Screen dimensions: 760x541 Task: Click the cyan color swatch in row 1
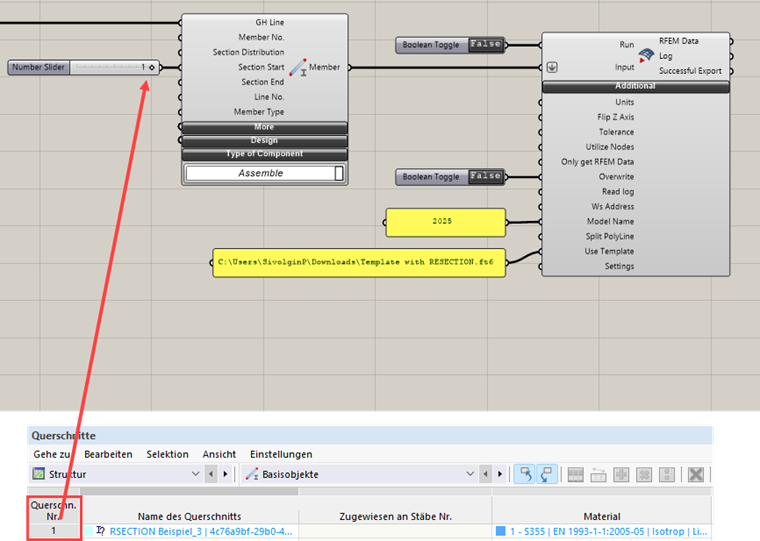[88, 531]
